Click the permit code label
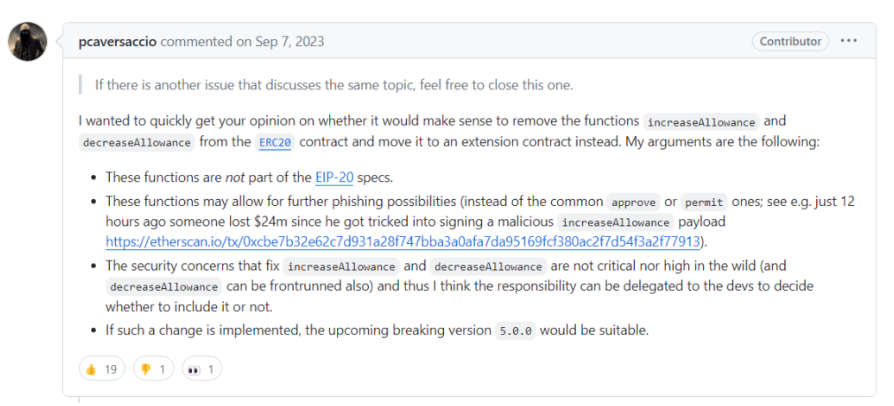The image size is (894, 406). [704, 202]
